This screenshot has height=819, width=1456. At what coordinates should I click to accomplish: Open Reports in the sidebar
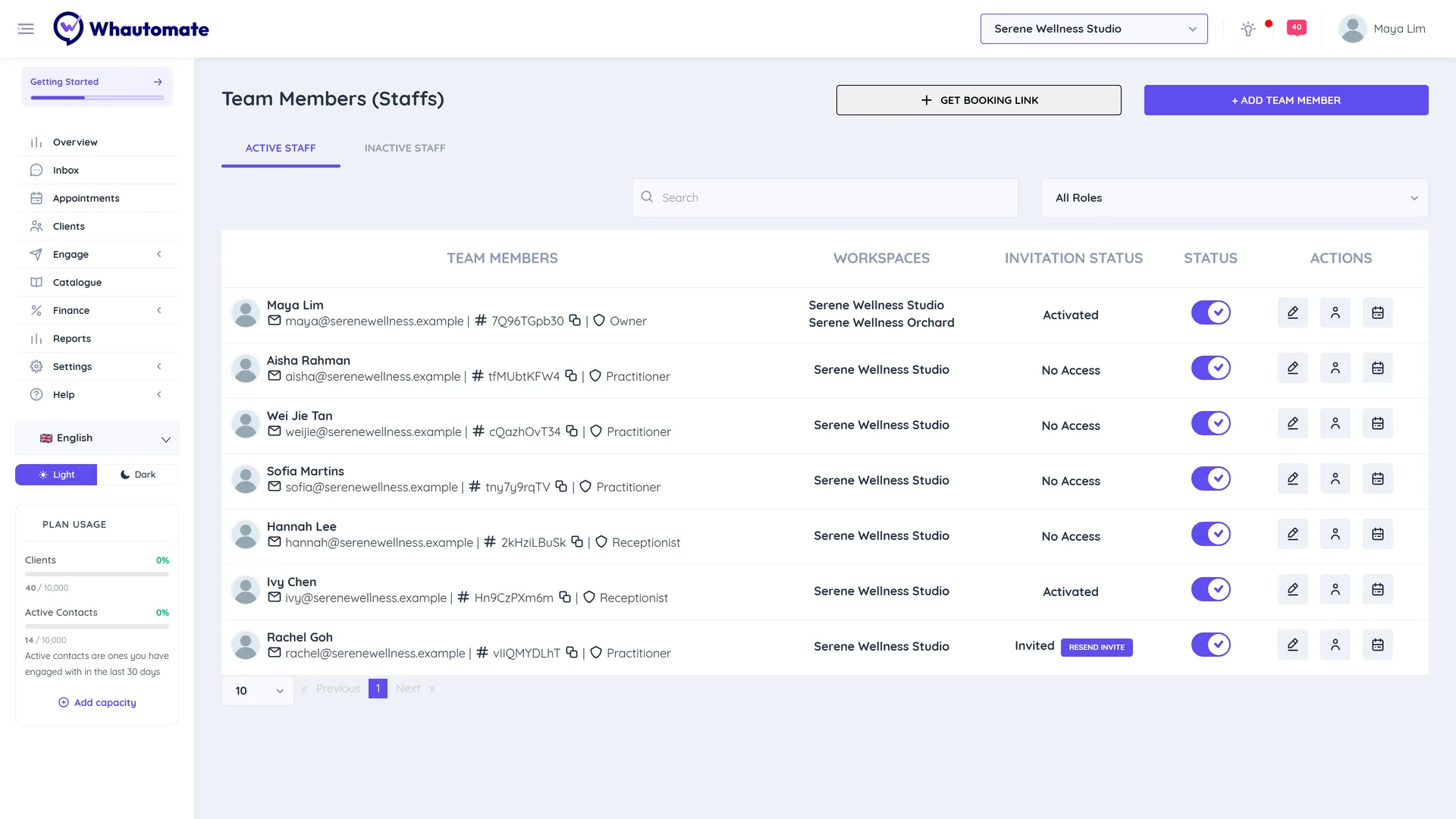click(97, 338)
